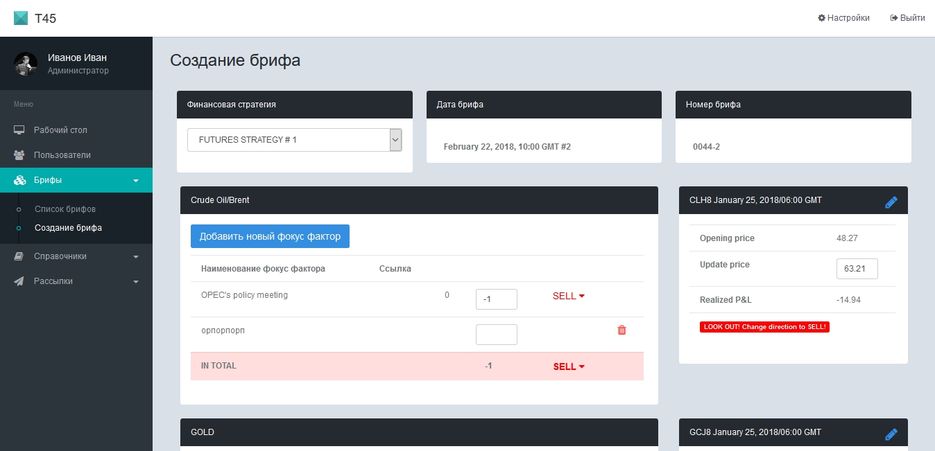Open Рабочий стол monitor icon

19,130
